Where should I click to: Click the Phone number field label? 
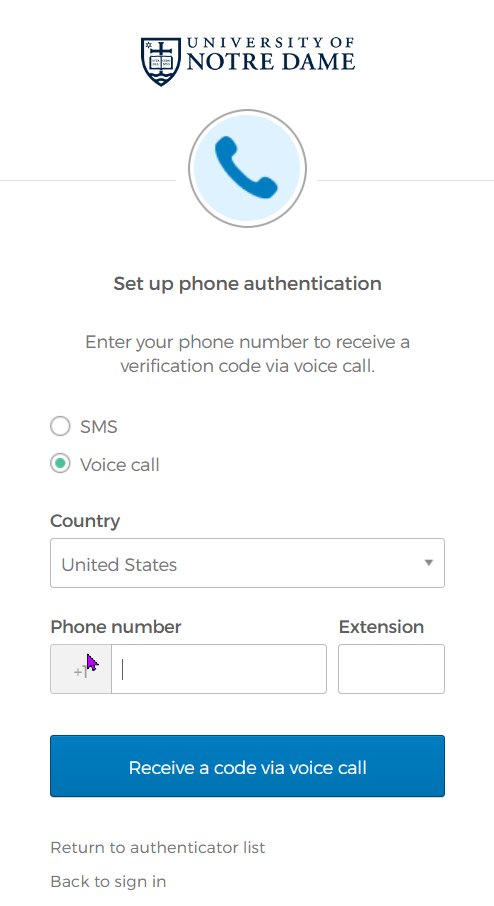pos(116,627)
